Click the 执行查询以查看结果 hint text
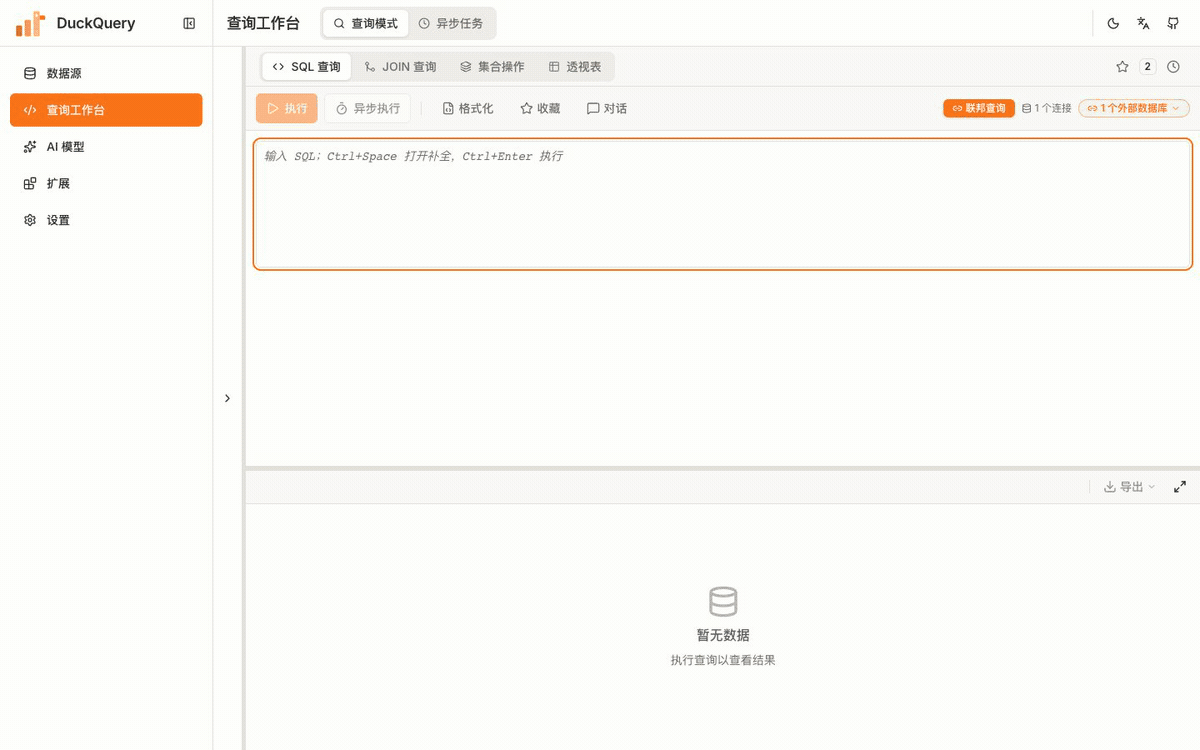 tap(723, 660)
